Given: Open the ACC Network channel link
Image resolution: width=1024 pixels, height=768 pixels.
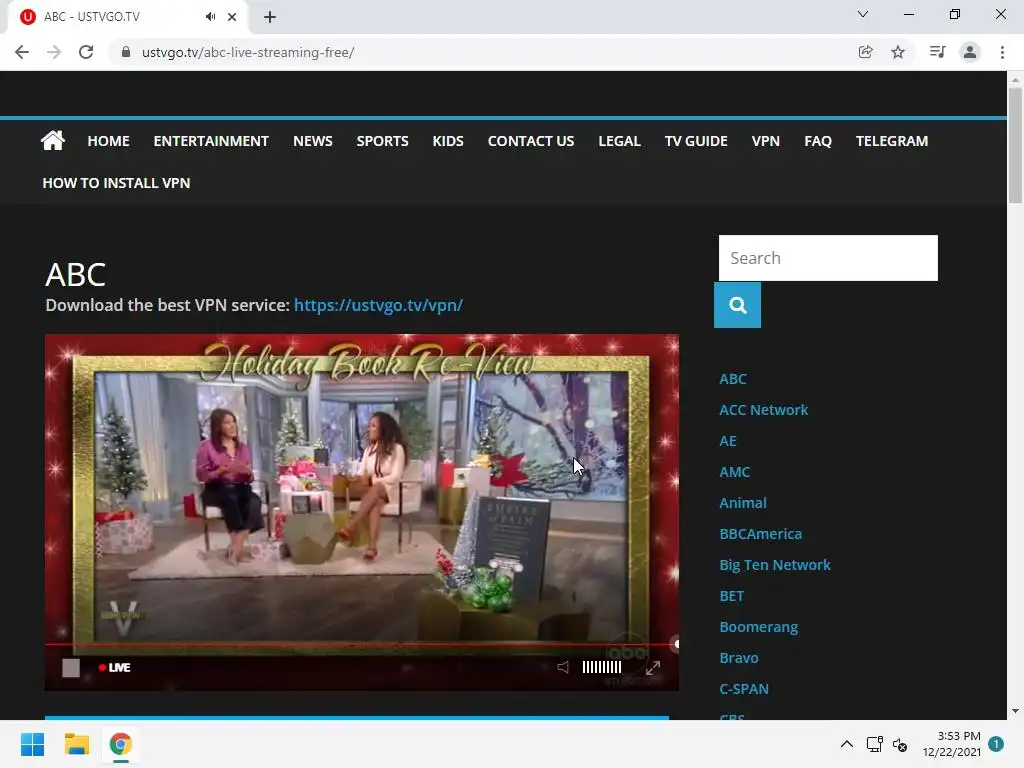Looking at the screenshot, I should pyautogui.click(x=763, y=409).
